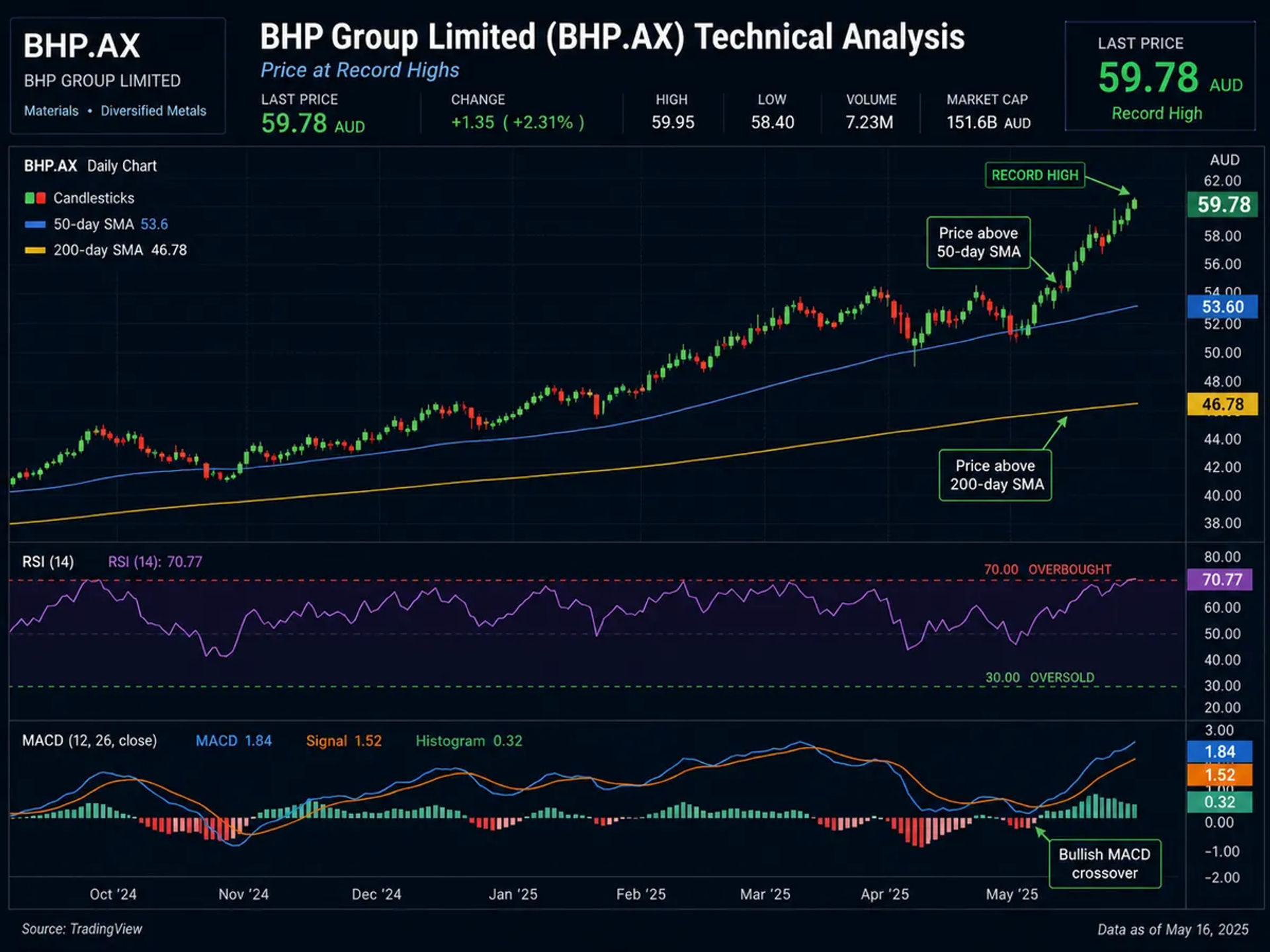This screenshot has width=1270, height=952.
Task: Click the 62.00 price axis tick
Action: pyautogui.click(x=1222, y=181)
